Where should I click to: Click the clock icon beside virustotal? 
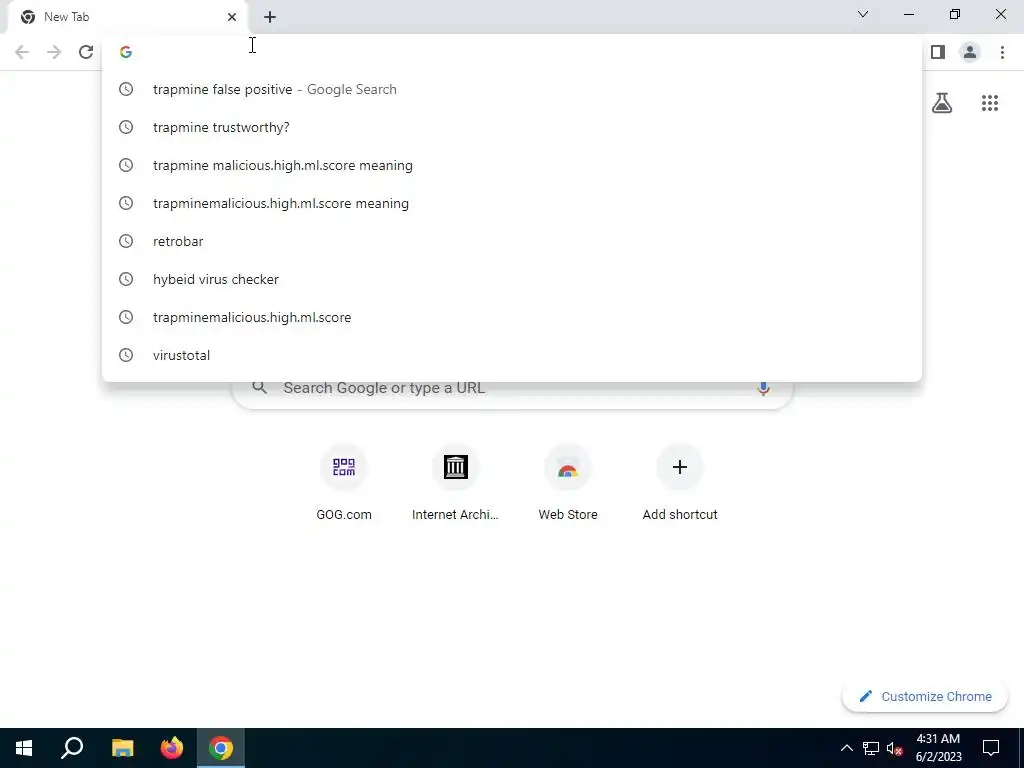[126, 355]
